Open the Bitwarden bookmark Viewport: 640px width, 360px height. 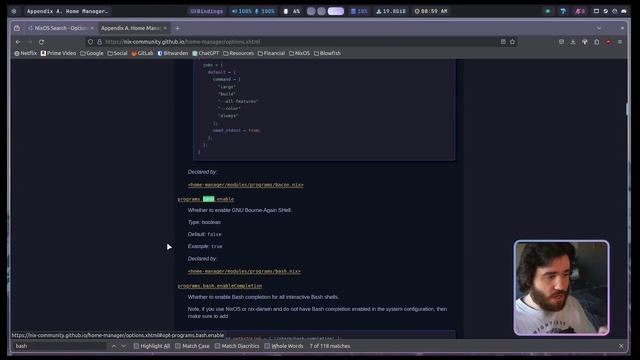[173, 53]
